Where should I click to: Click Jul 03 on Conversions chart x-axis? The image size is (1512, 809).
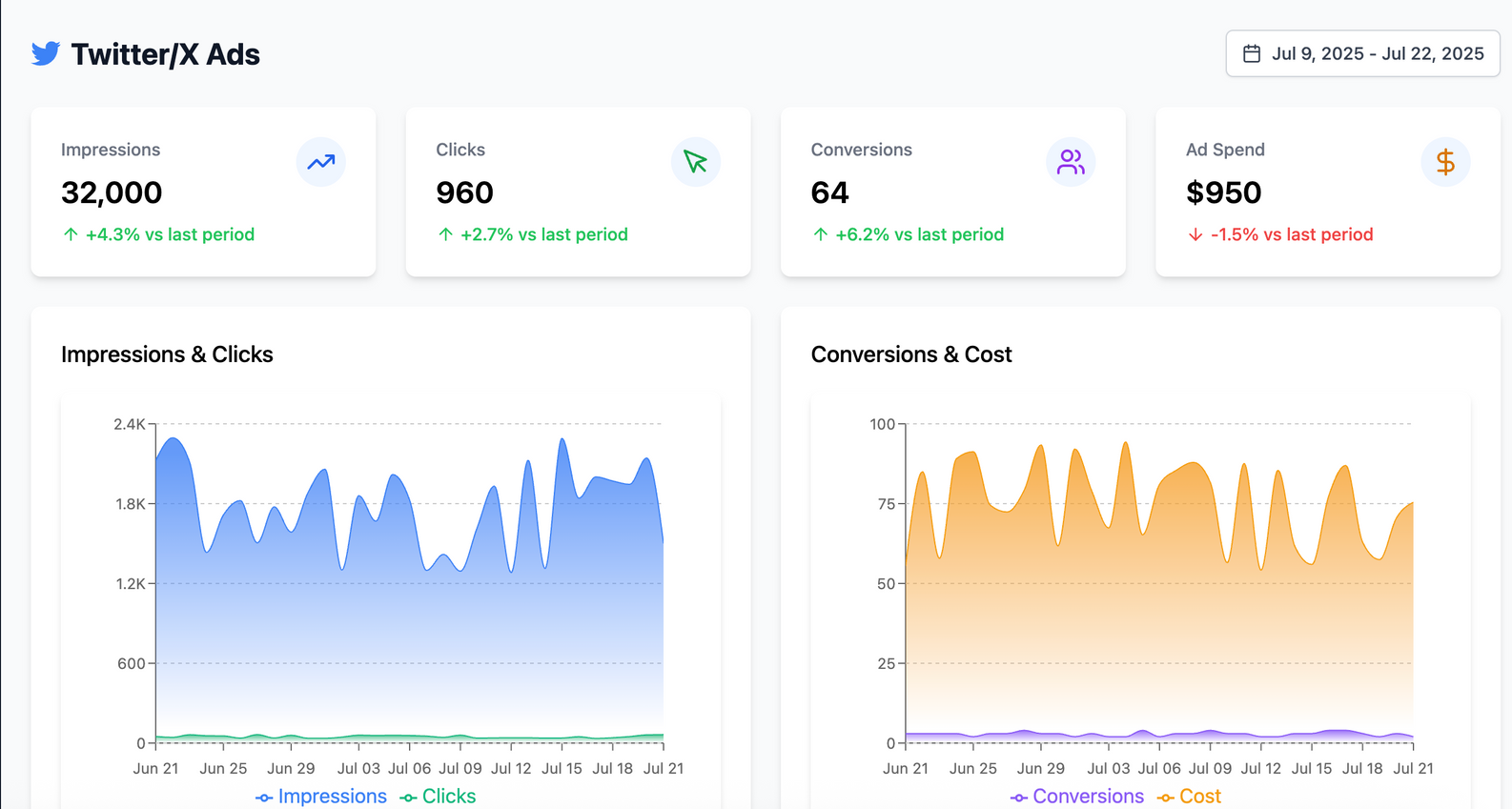click(1109, 768)
